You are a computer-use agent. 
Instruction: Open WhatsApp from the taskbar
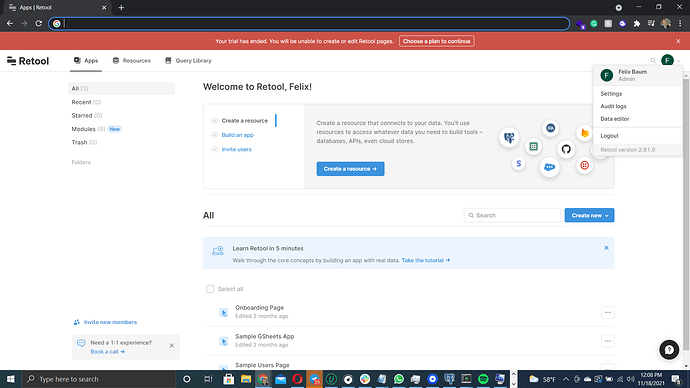click(x=399, y=379)
